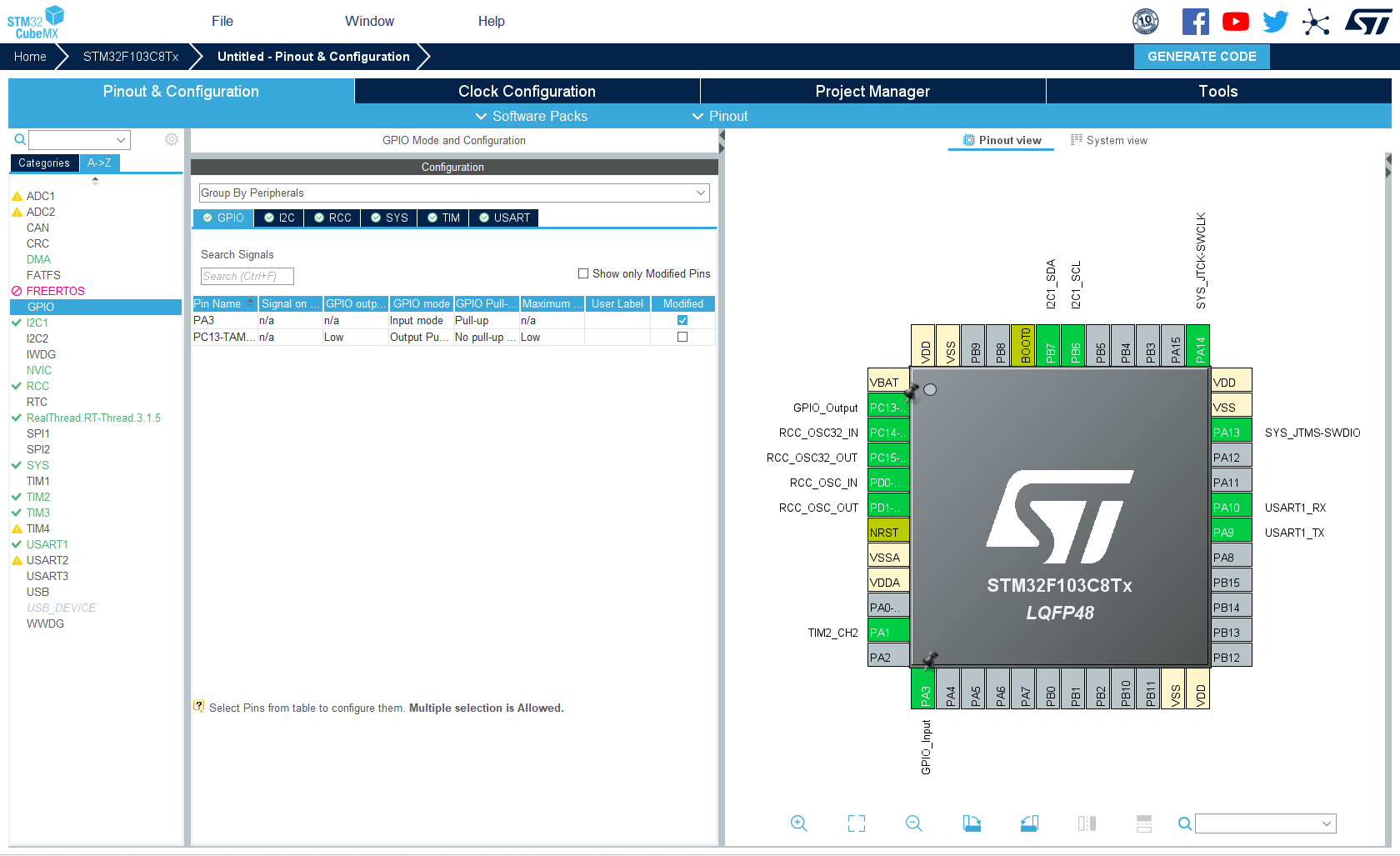Click the STM32F103C8Tx breadcrumb

click(131, 56)
